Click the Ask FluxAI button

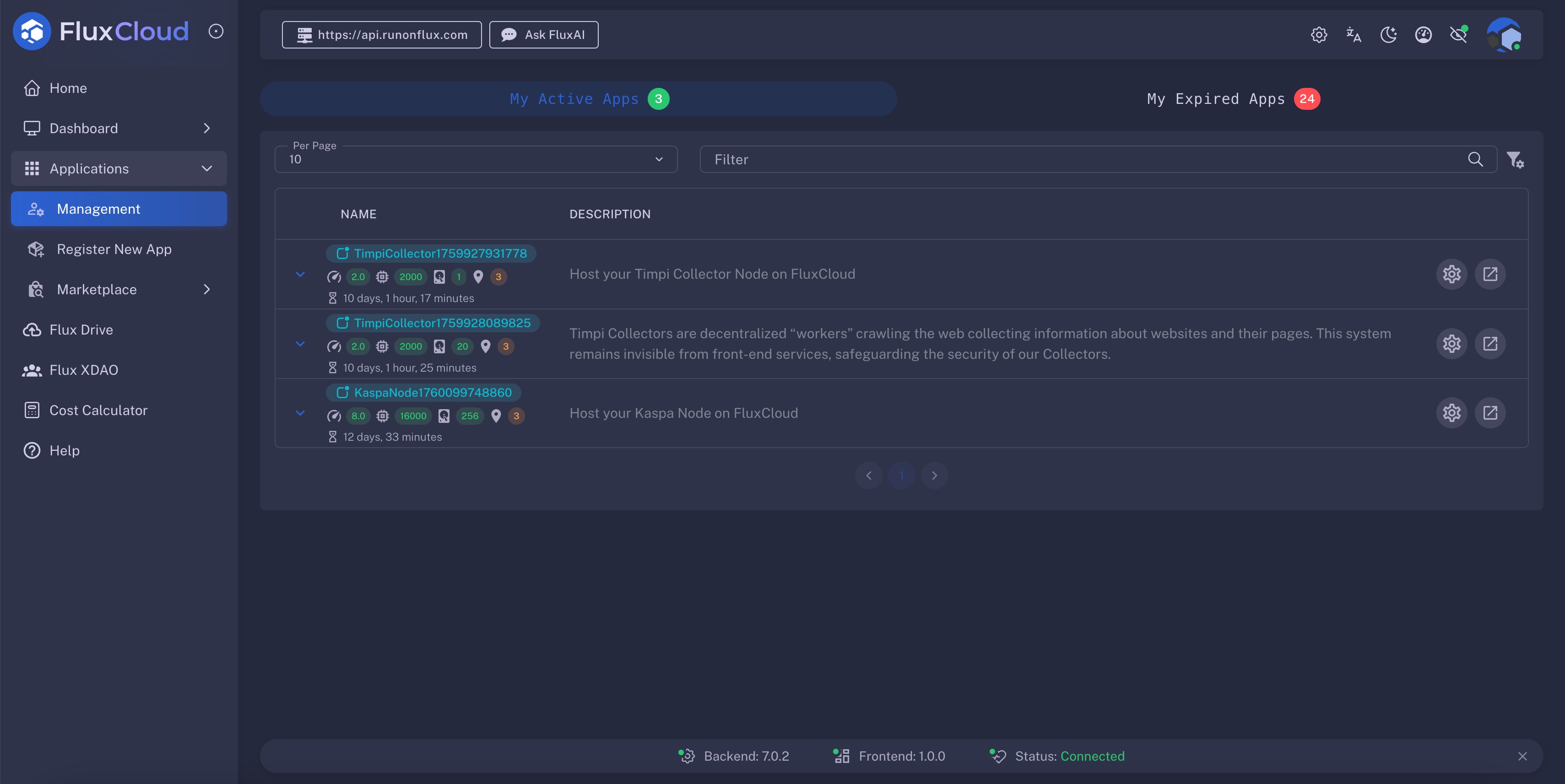[x=543, y=35]
